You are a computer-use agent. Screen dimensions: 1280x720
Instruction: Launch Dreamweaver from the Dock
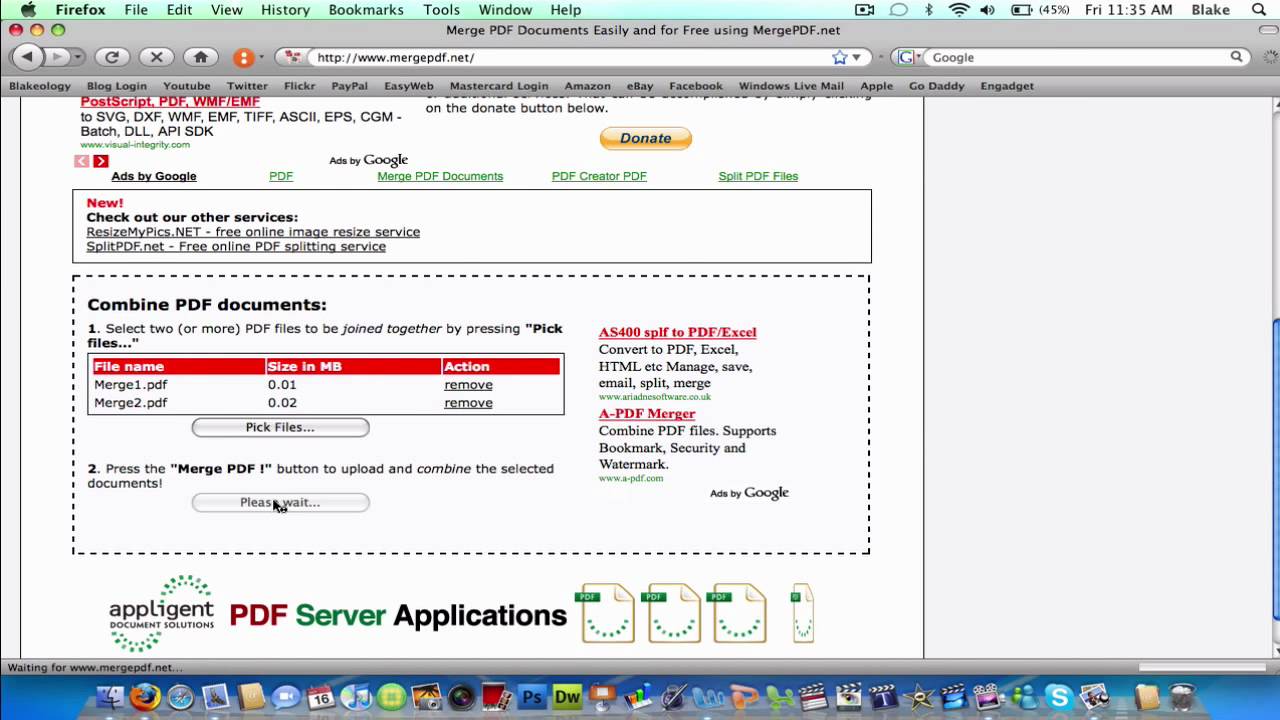(x=567, y=697)
